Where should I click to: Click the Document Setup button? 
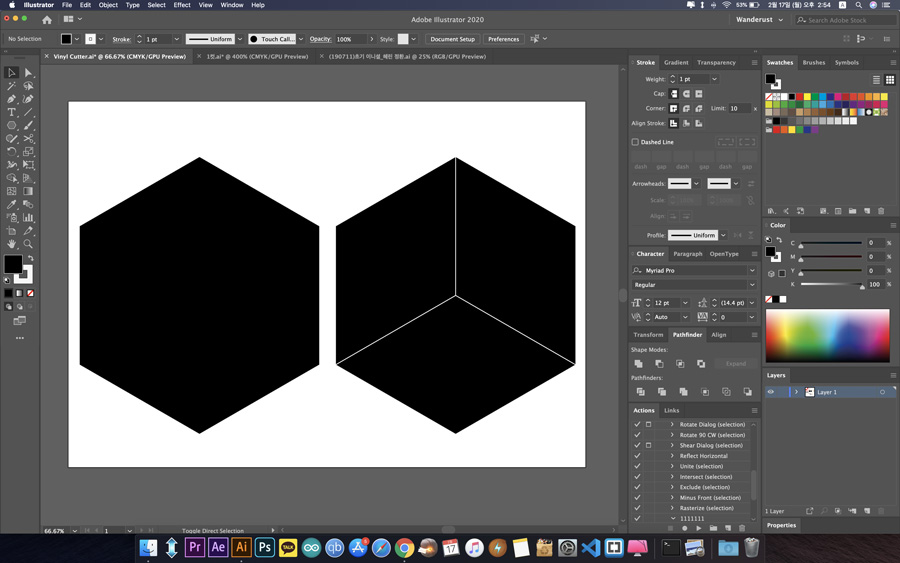pyautogui.click(x=452, y=39)
